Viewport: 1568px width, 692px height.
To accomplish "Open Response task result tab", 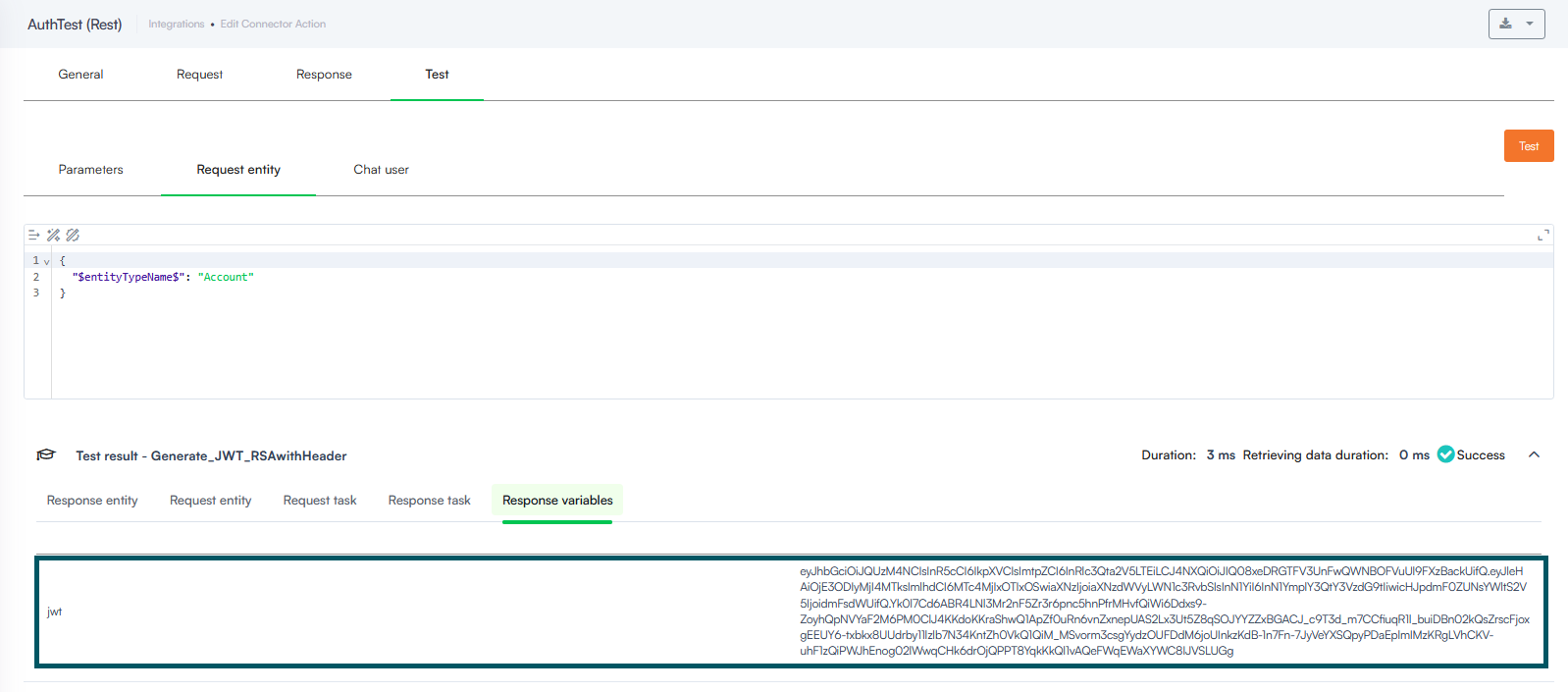I will point(429,500).
